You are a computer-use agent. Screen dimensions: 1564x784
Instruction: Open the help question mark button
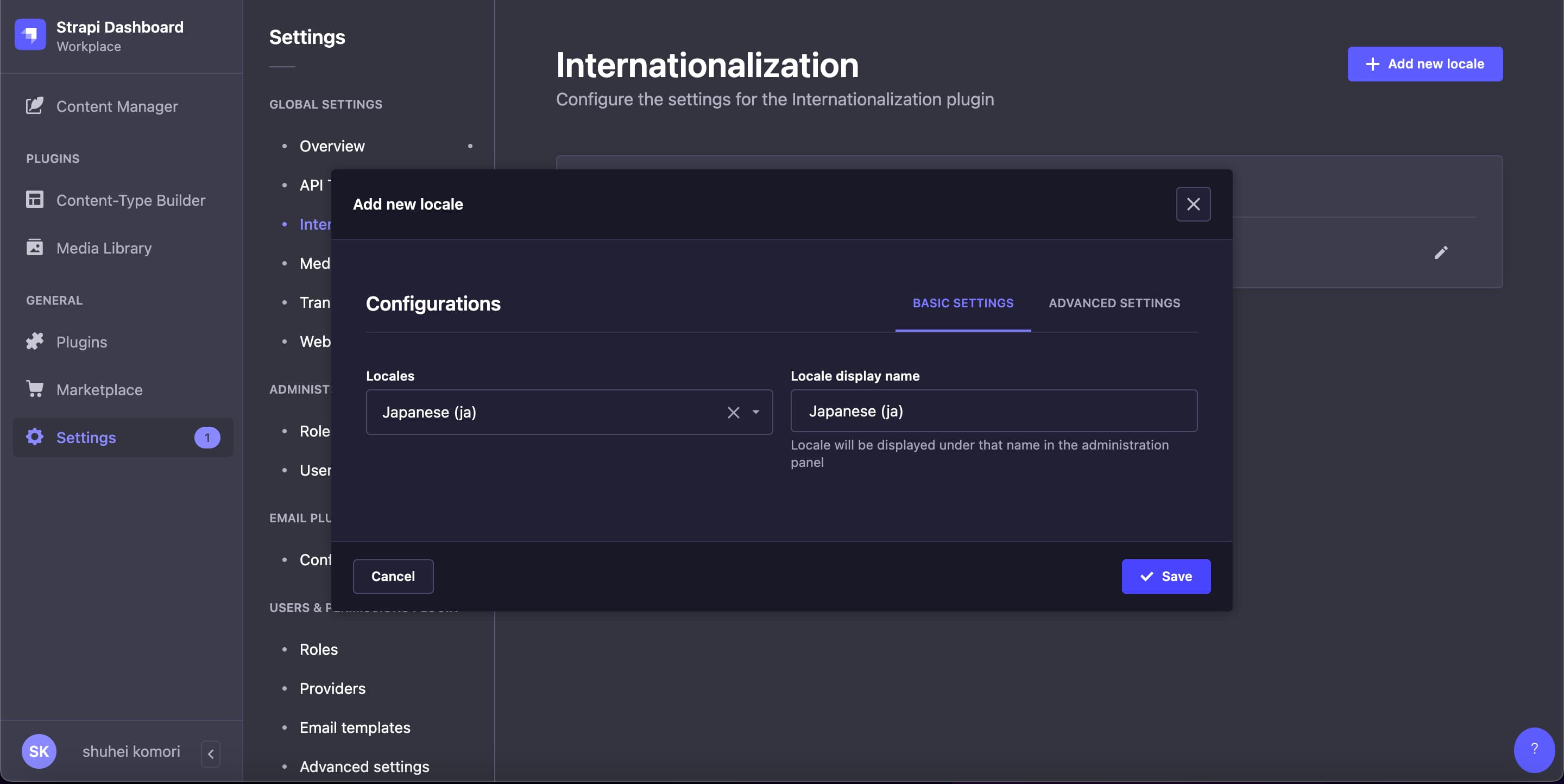1534,749
